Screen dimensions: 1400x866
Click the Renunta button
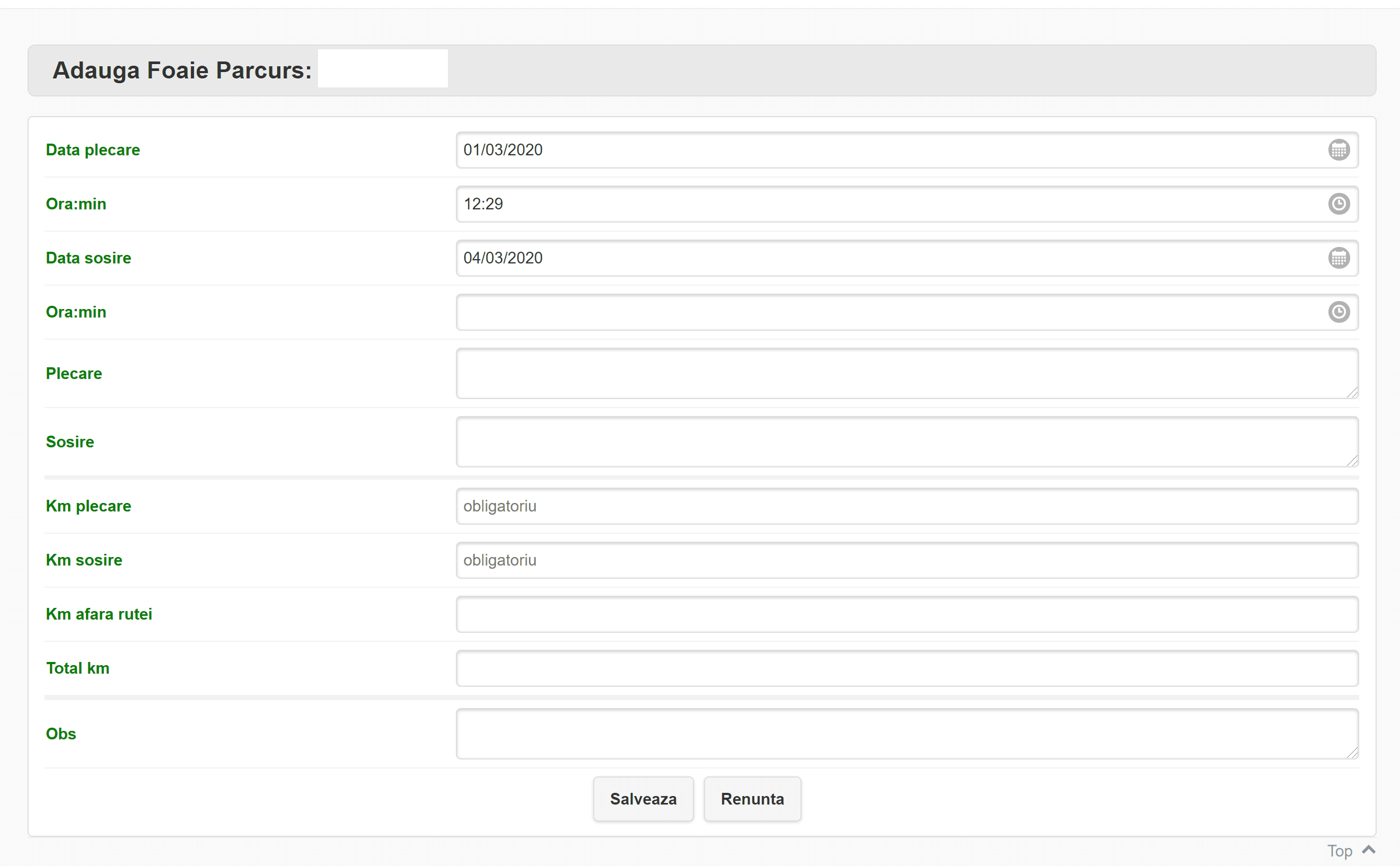(x=752, y=799)
